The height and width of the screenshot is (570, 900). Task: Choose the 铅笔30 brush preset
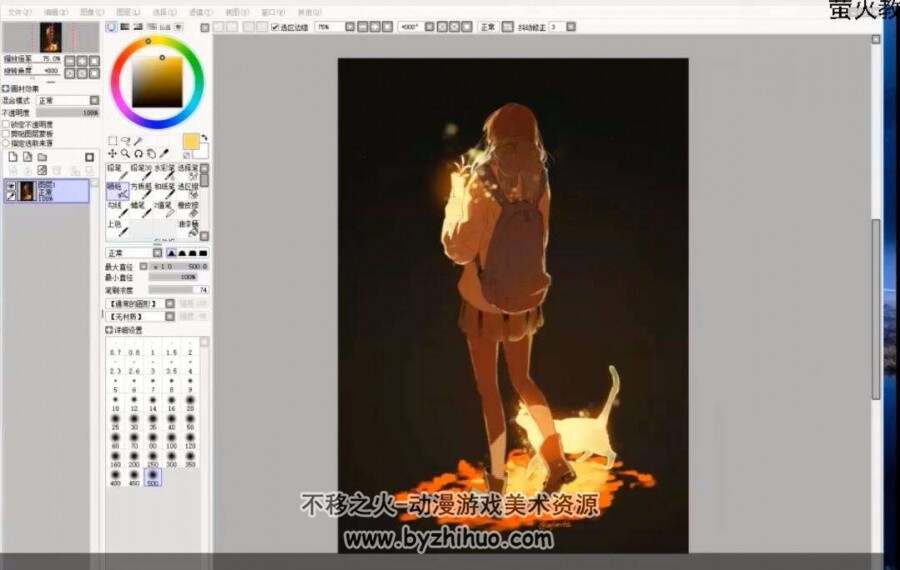141,172
